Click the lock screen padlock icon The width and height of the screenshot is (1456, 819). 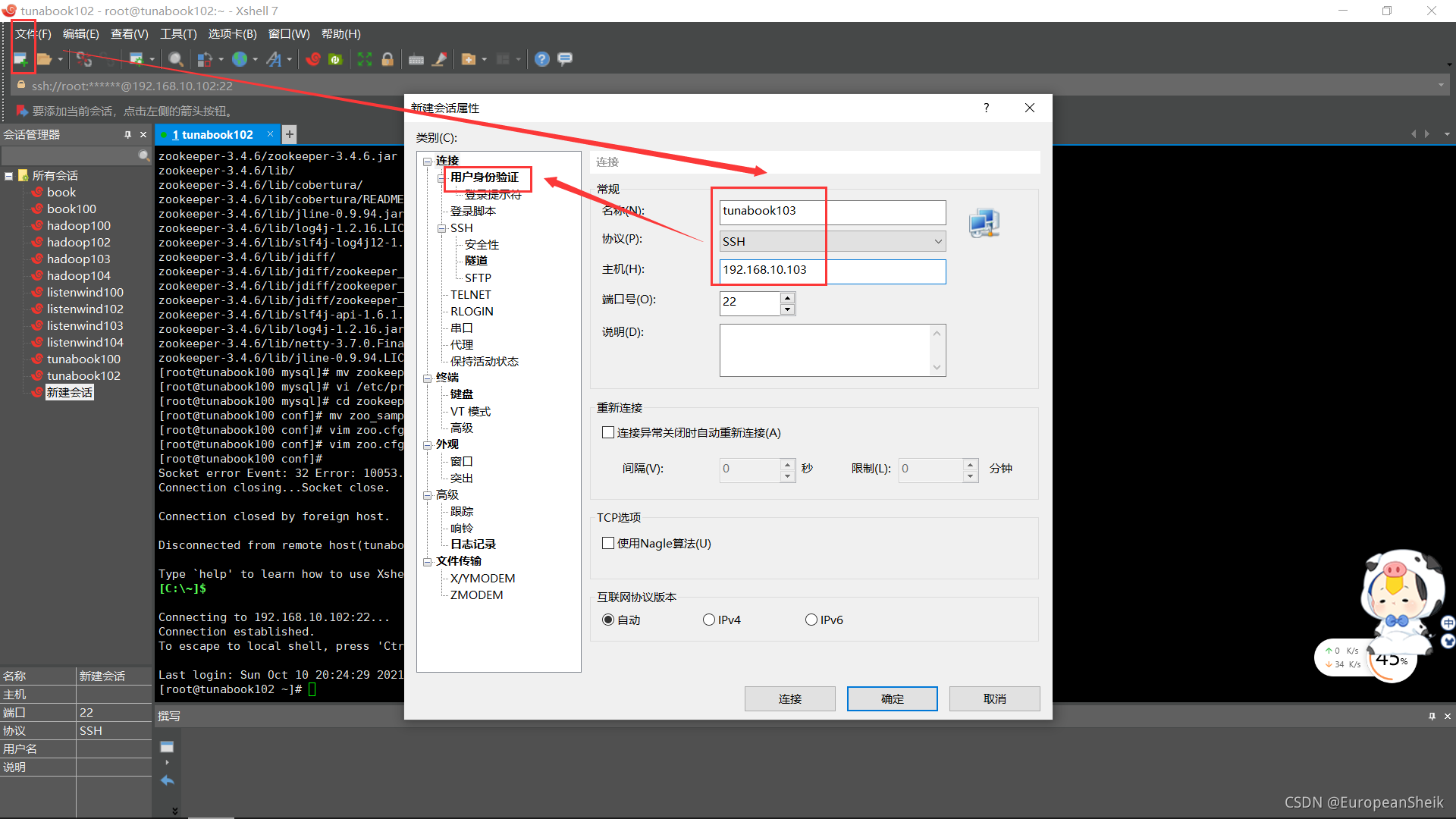(x=388, y=59)
